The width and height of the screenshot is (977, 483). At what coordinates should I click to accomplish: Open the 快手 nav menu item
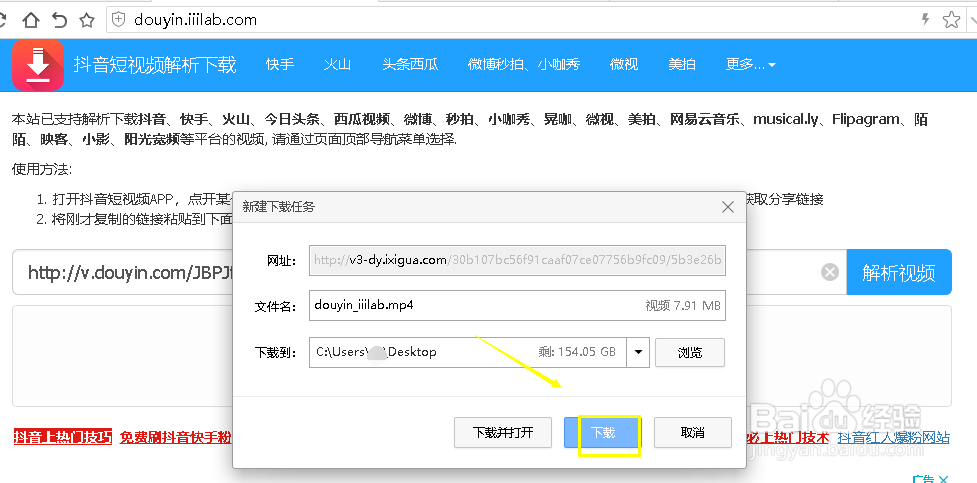[x=280, y=64]
